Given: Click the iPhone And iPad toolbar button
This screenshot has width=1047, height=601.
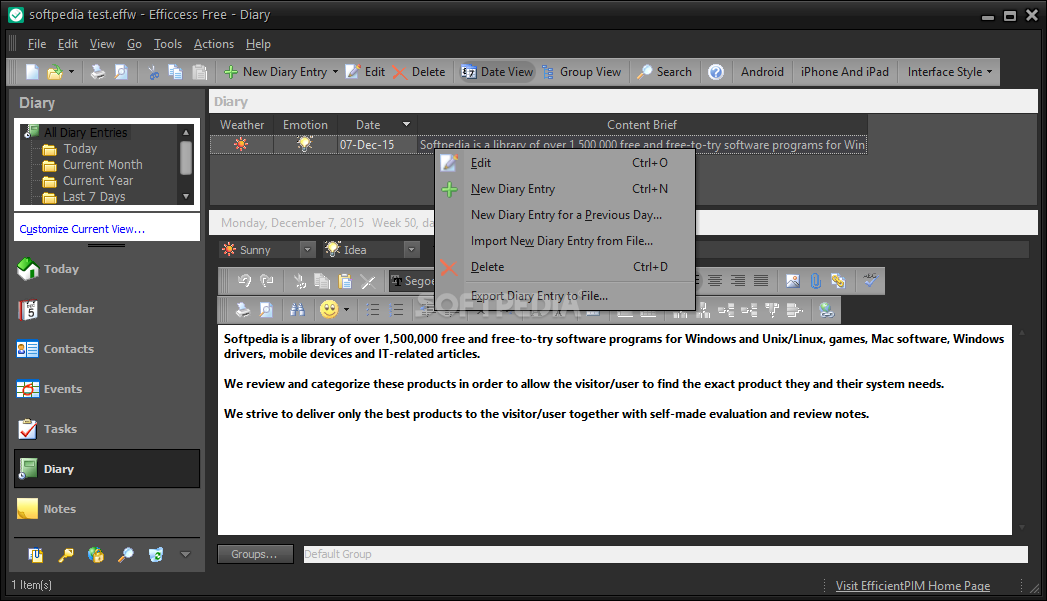Looking at the screenshot, I should pyautogui.click(x=845, y=71).
